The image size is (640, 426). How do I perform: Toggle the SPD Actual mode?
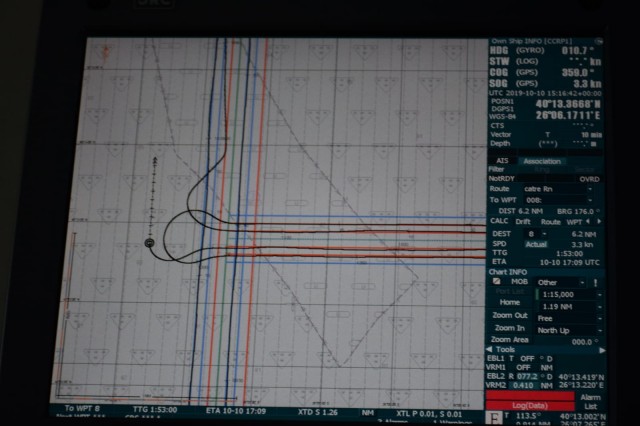click(536, 243)
